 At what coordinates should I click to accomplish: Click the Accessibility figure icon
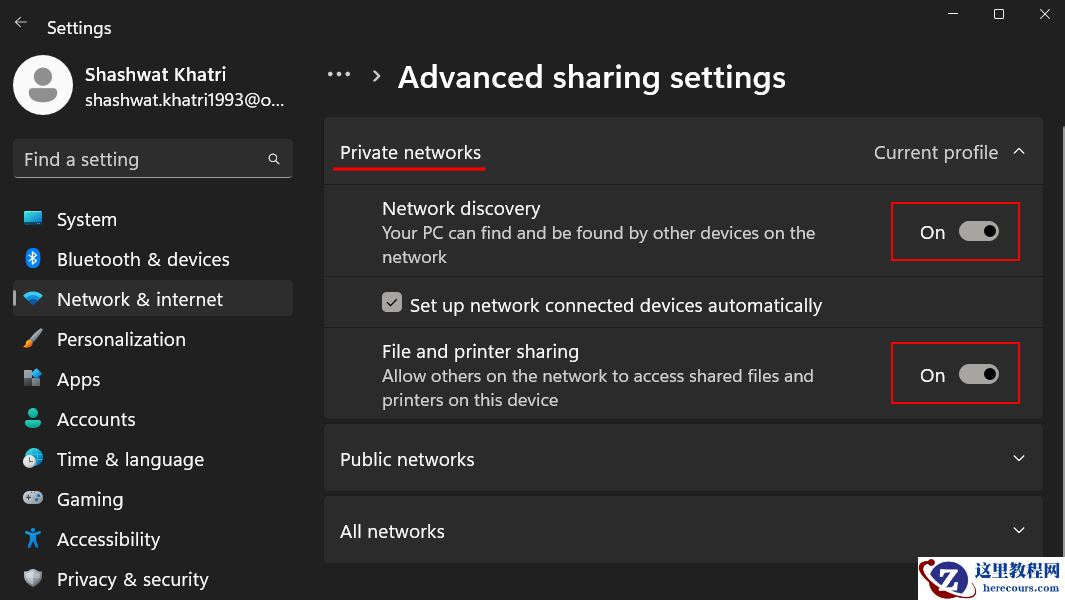(33, 539)
